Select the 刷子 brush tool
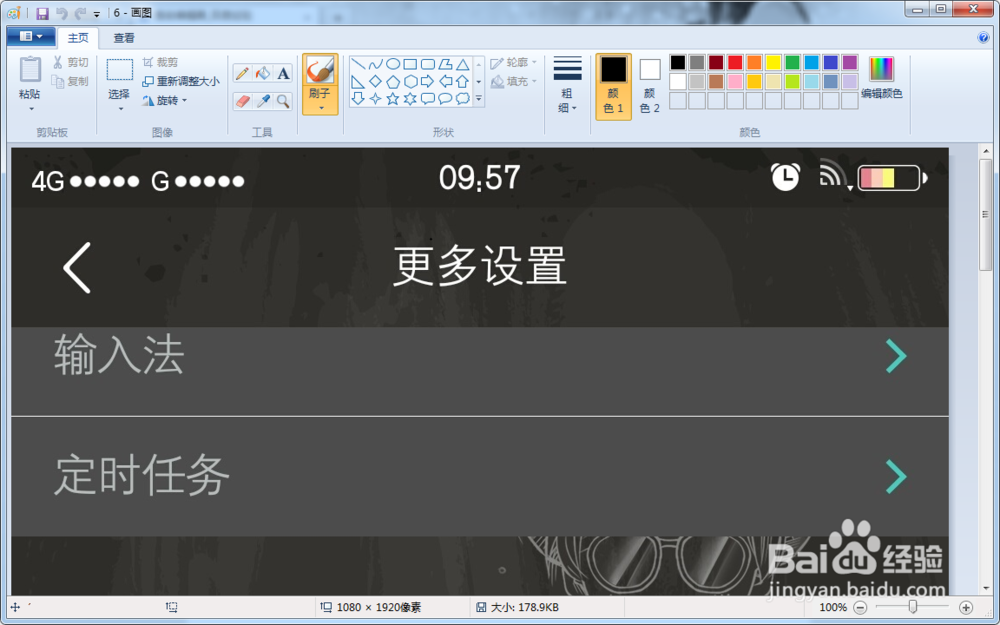The height and width of the screenshot is (625, 1000). click(320, 70)
